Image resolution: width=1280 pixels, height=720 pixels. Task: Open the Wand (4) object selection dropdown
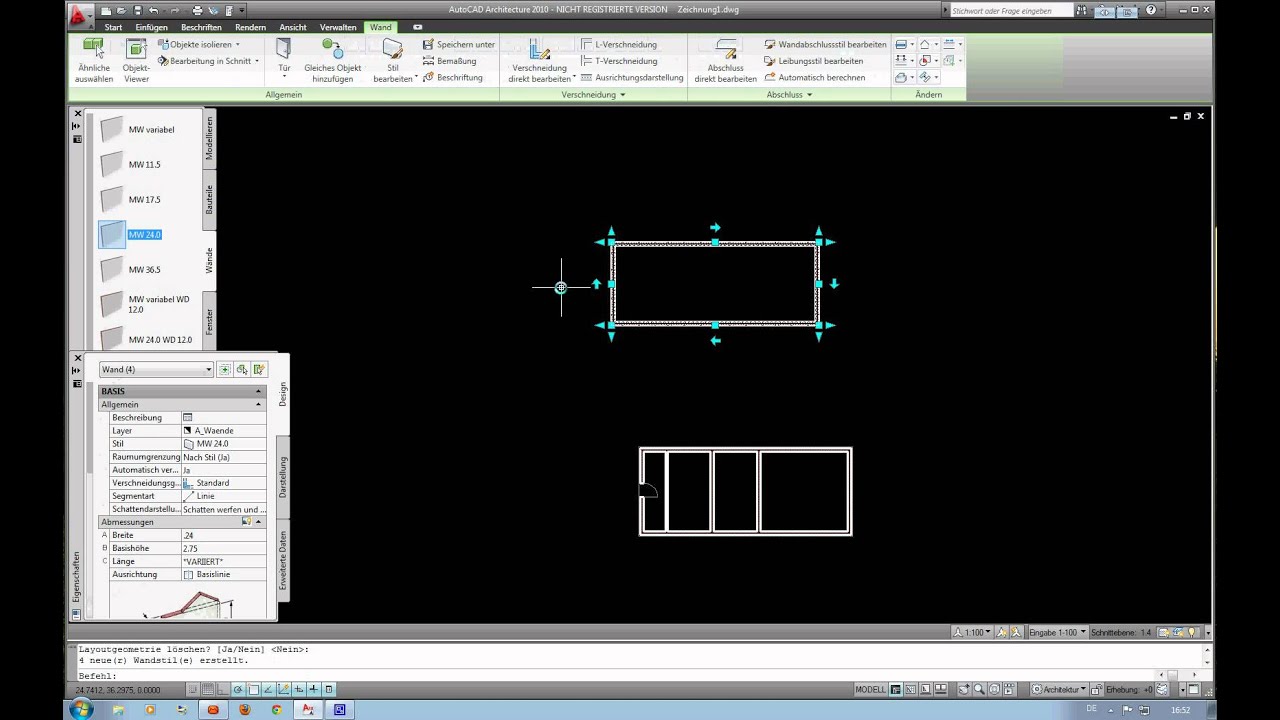point(156,370)
